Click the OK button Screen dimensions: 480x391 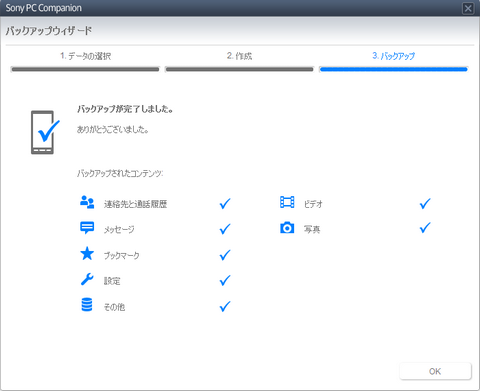tap(435, 371)
